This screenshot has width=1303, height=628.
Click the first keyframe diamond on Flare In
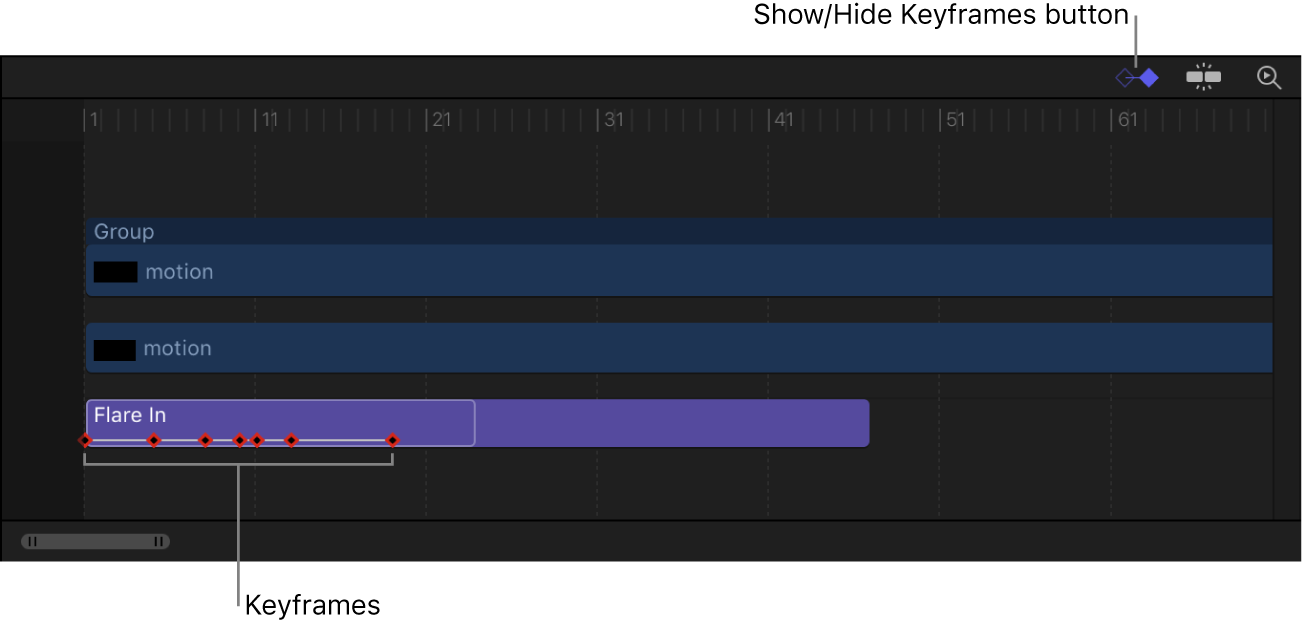point(85,439)
